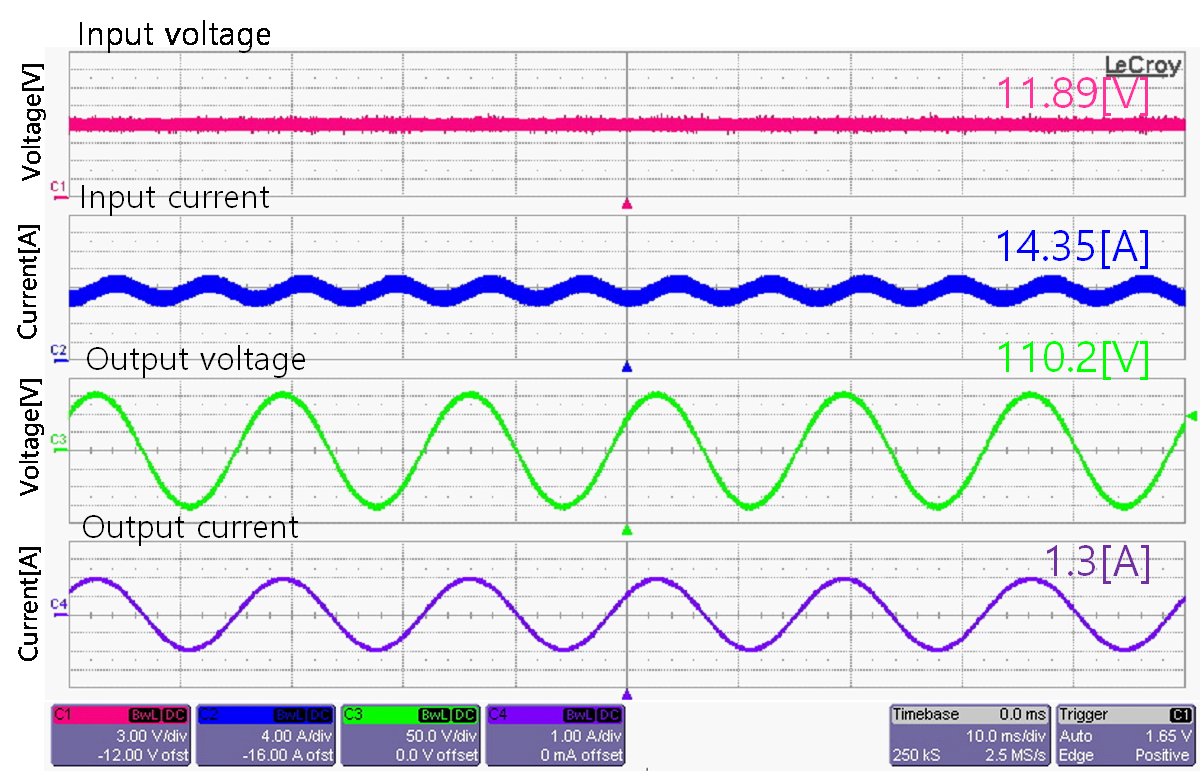Click the green trigger level arrow at right edge
Viewport: 1203px width, 773px height.
[1191, 416]
